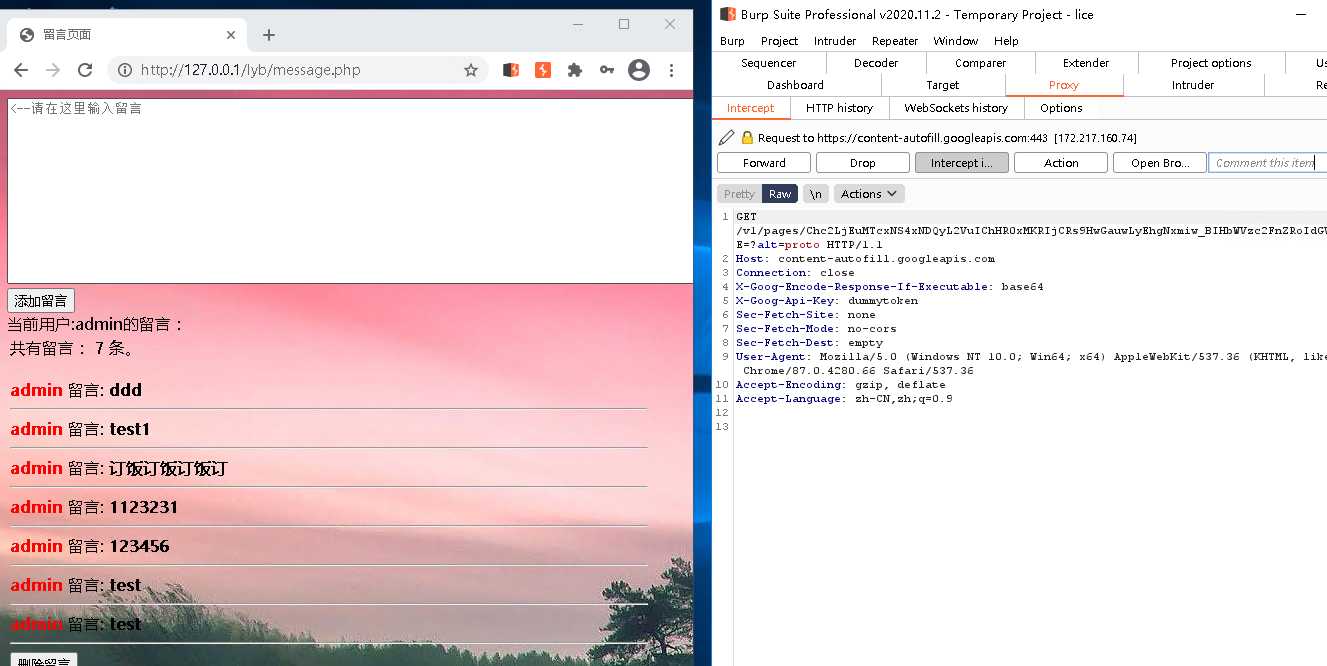The image size is (1327, 666).
Task: Switch to the Intruder tab in tool tabs
Action: tap(1193, 85)
